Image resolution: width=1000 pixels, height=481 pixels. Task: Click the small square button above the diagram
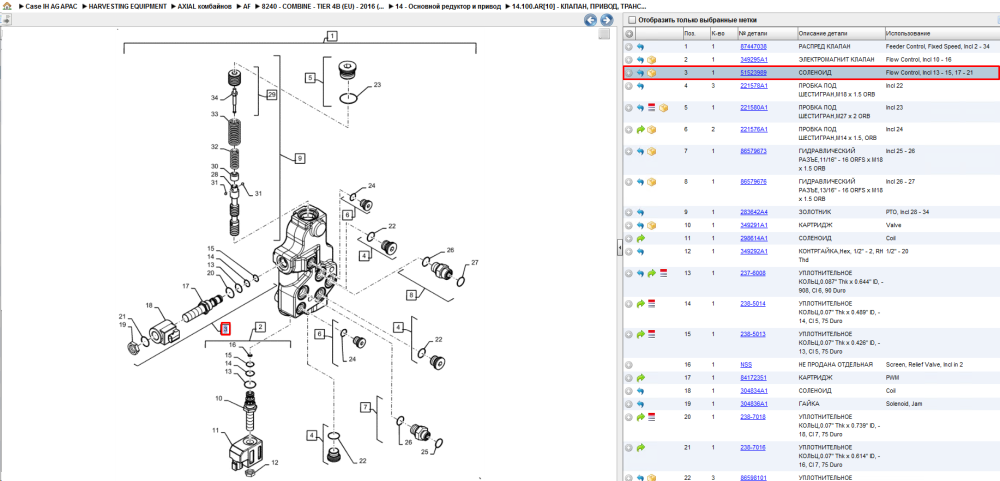(x=603, y=34)
